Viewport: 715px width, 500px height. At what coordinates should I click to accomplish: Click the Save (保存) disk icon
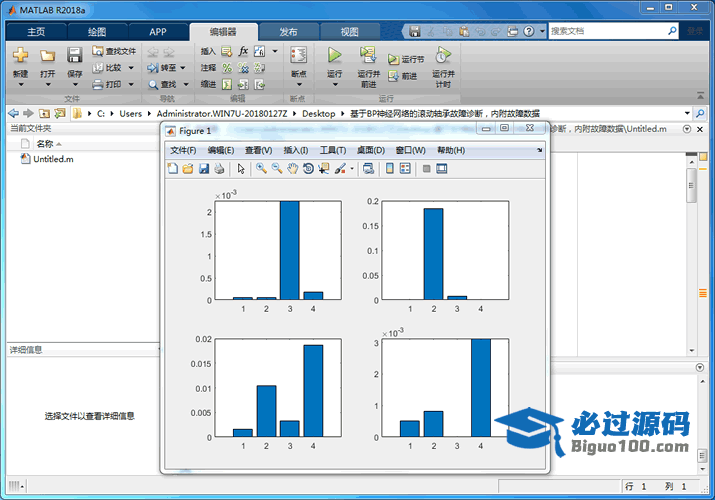[x=74, y=55]
